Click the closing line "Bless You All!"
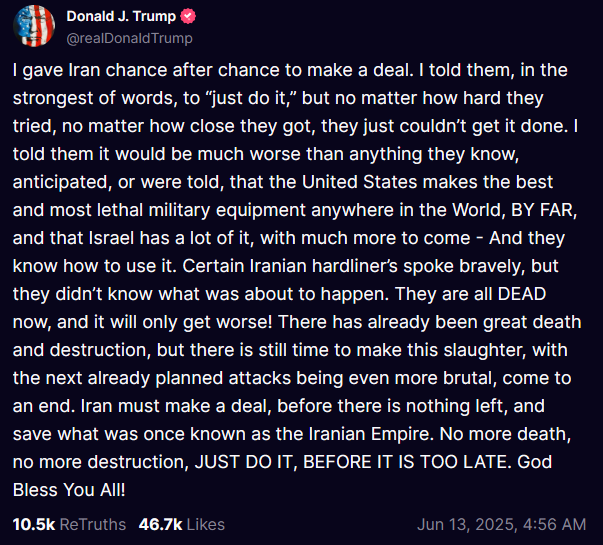Viewport: 603px width, 545px height. pos(69,490)
